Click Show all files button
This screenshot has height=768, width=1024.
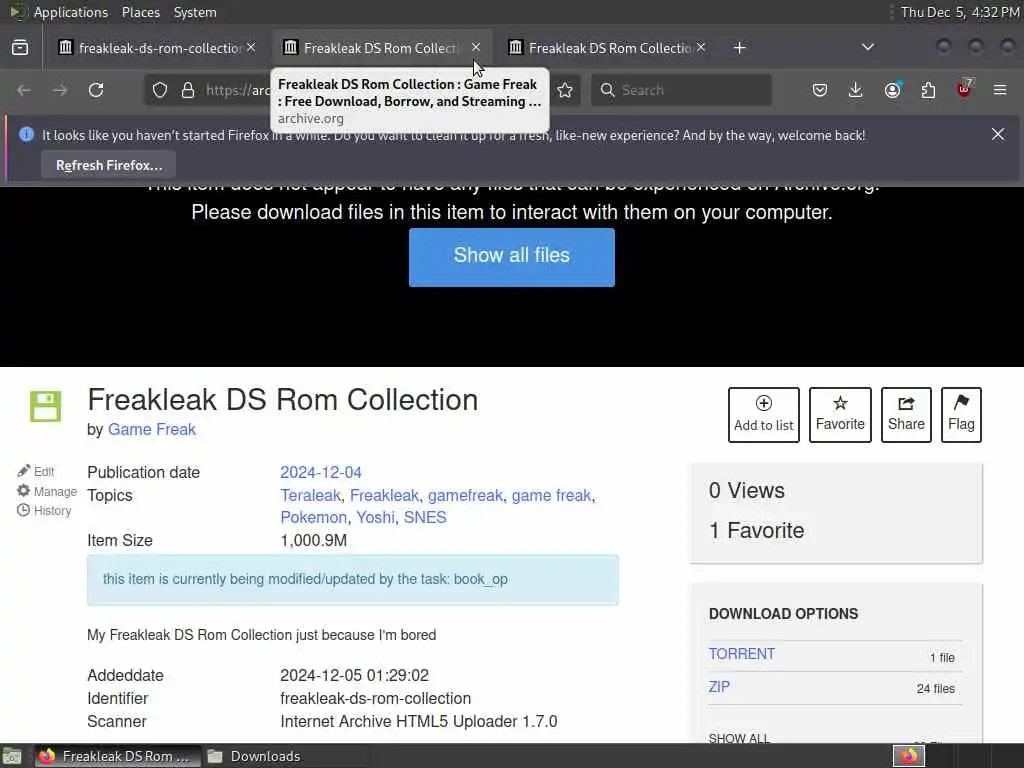[511, 257]
